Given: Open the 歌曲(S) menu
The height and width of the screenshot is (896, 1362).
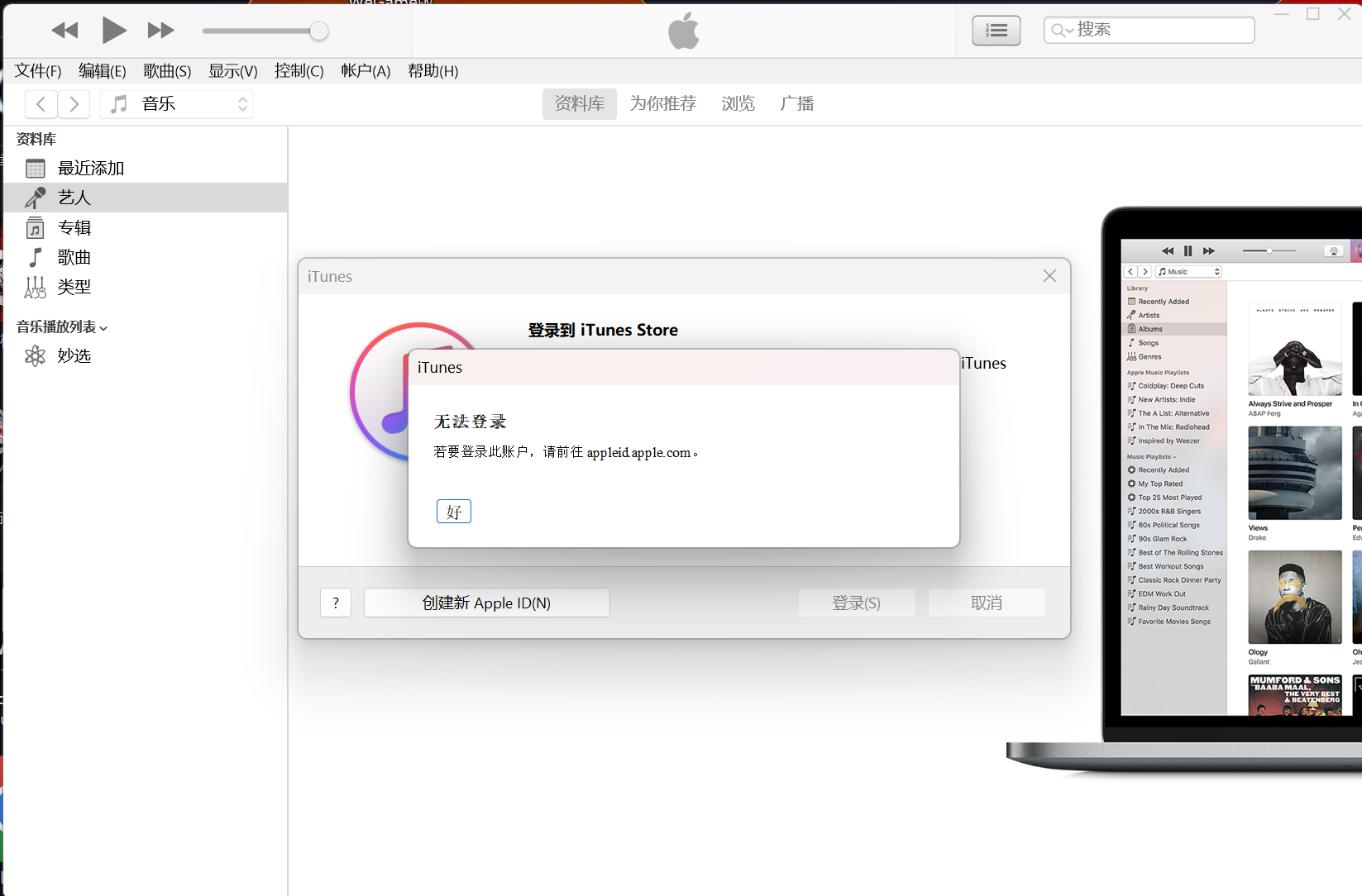Looking at the screenshot, I should [167, 71].
